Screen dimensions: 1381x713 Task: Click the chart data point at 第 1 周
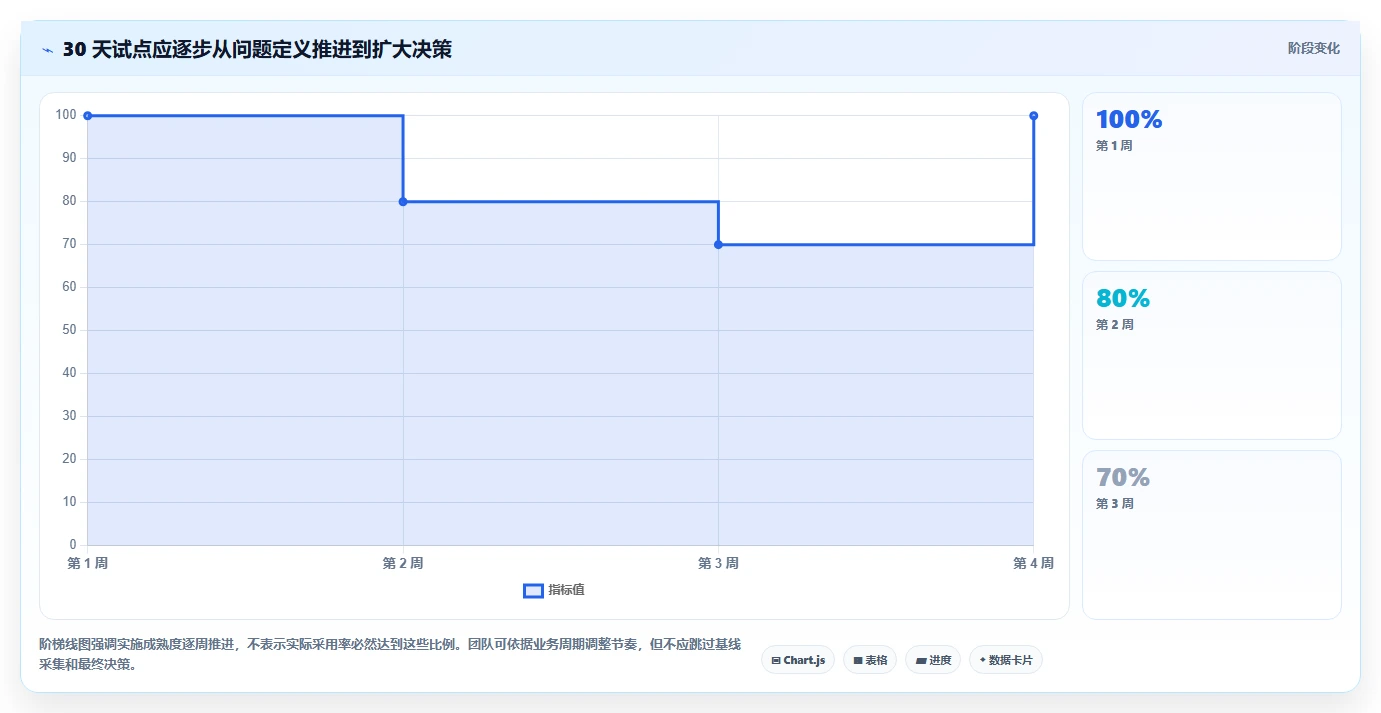coord(88,116)
